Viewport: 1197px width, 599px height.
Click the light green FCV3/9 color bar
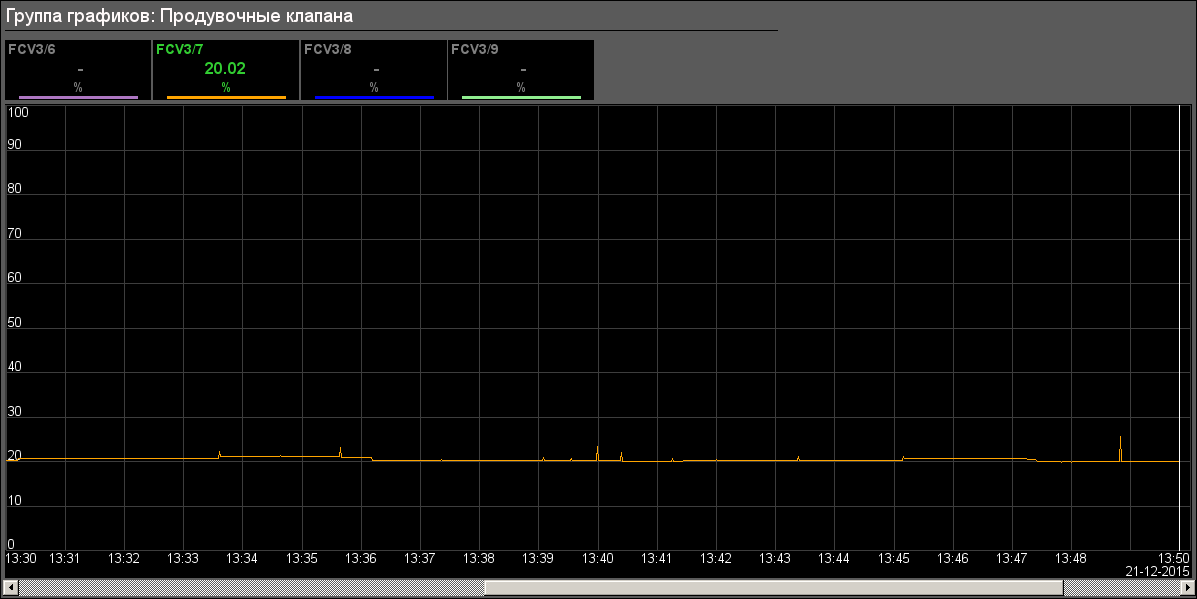tap(521, 97)
